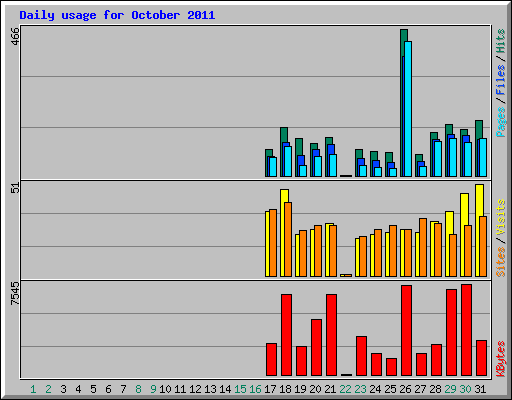This screenshot has height=400, width=512.
Task: Click the 466 hits scale value
Action: pyautogui.click(x=15, y=36)
